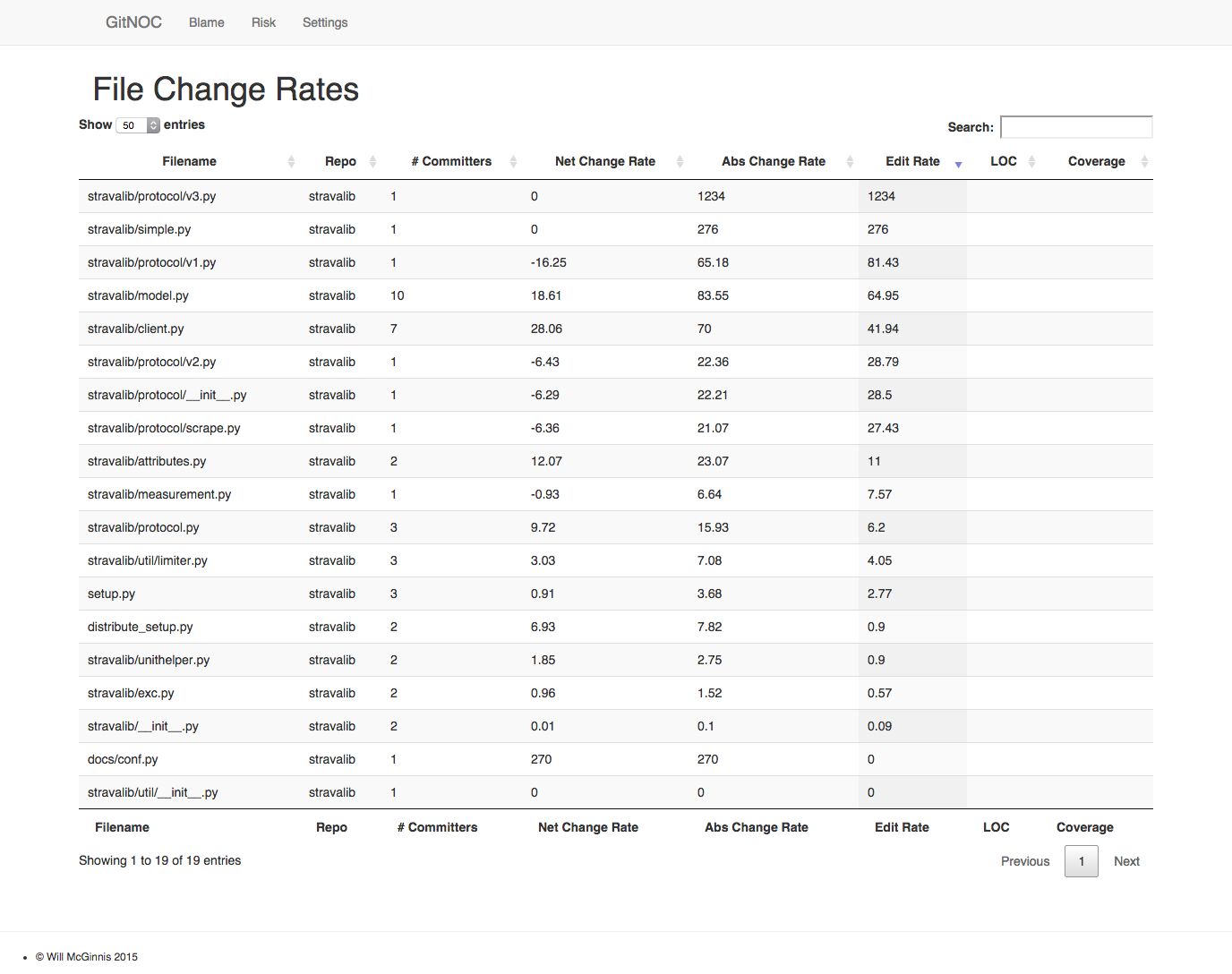Click sort icon next to # Committers

(x=513, y=161)
